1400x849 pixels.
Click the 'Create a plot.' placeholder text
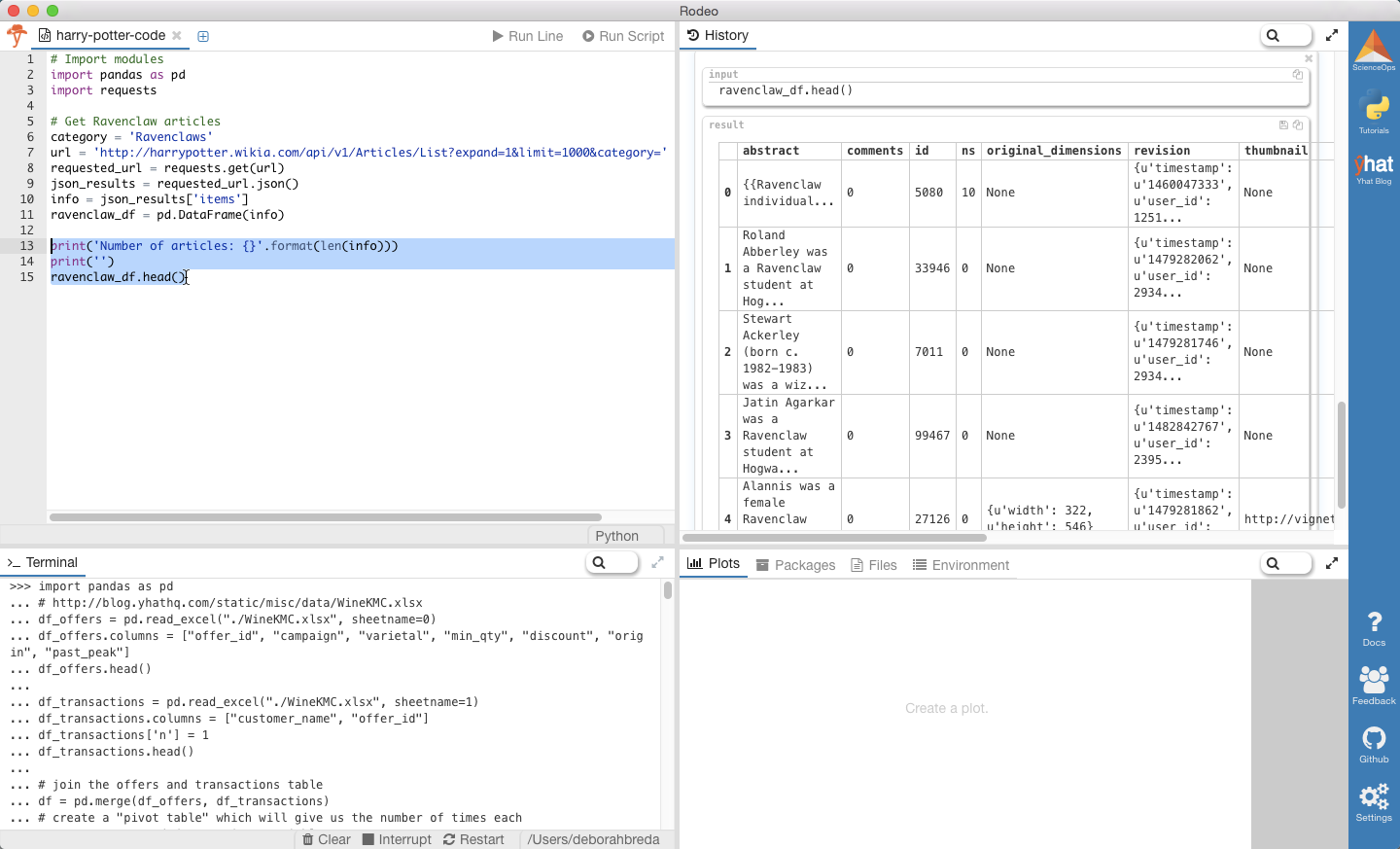[x=946, y=708]
